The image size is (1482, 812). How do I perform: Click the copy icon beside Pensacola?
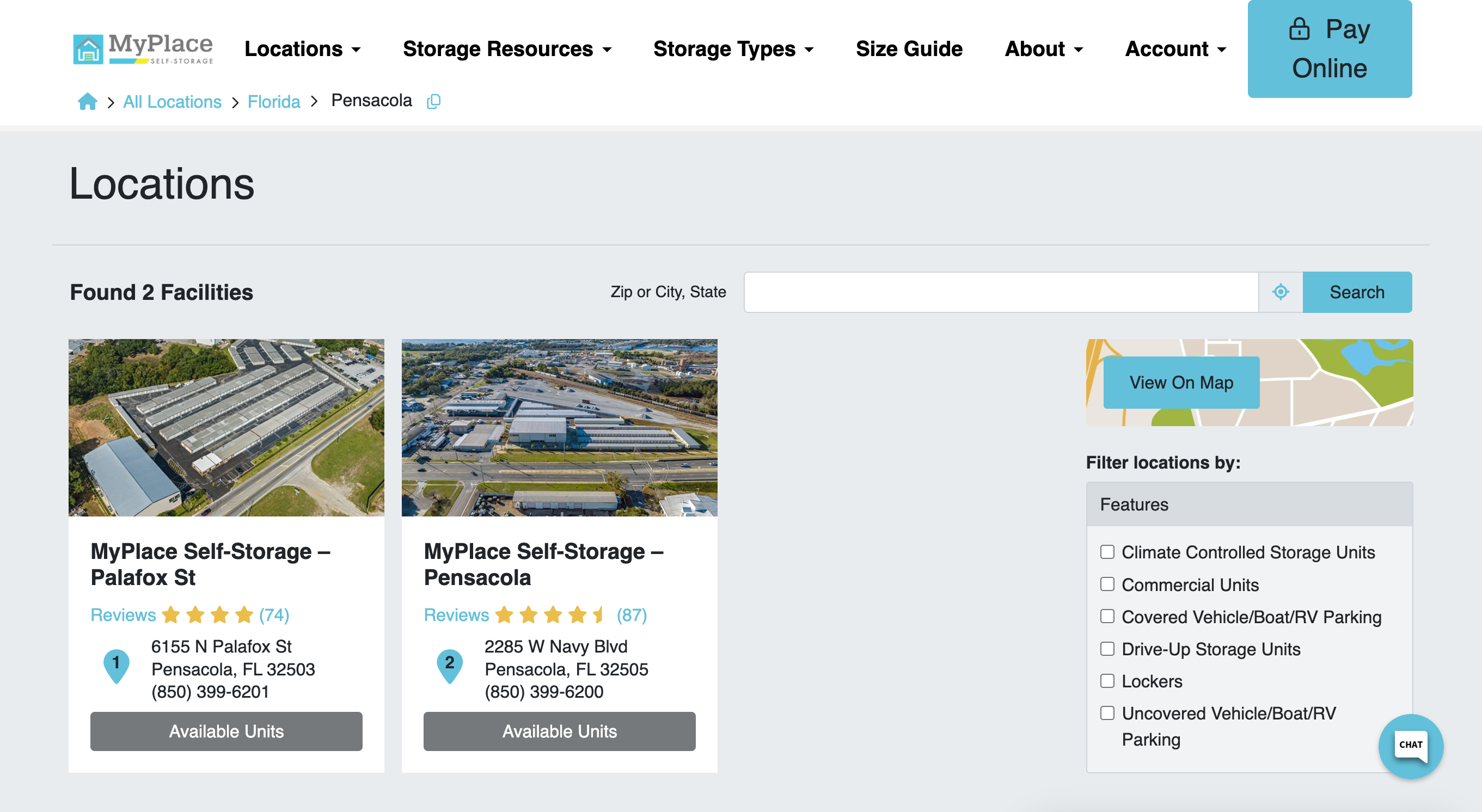tap(434, 102)
